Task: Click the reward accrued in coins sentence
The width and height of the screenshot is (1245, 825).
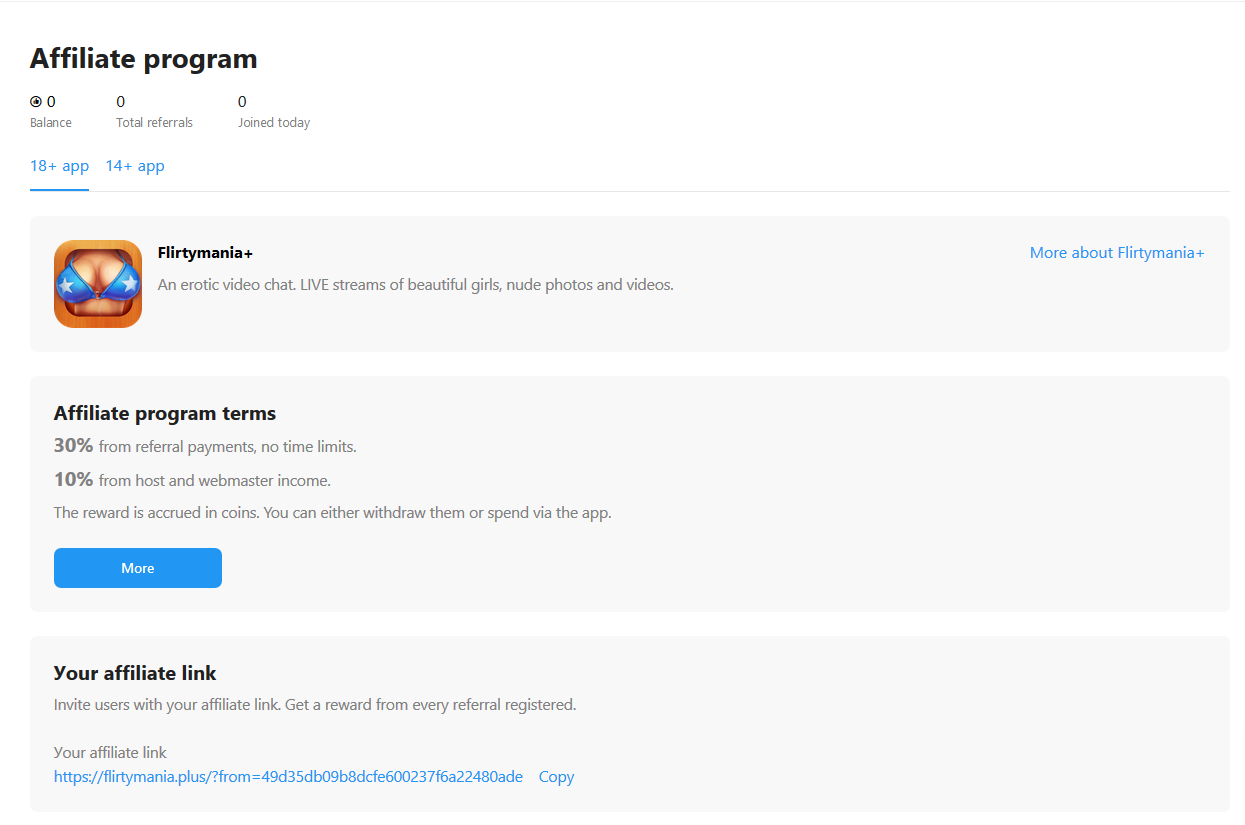Action: point(332,513)
